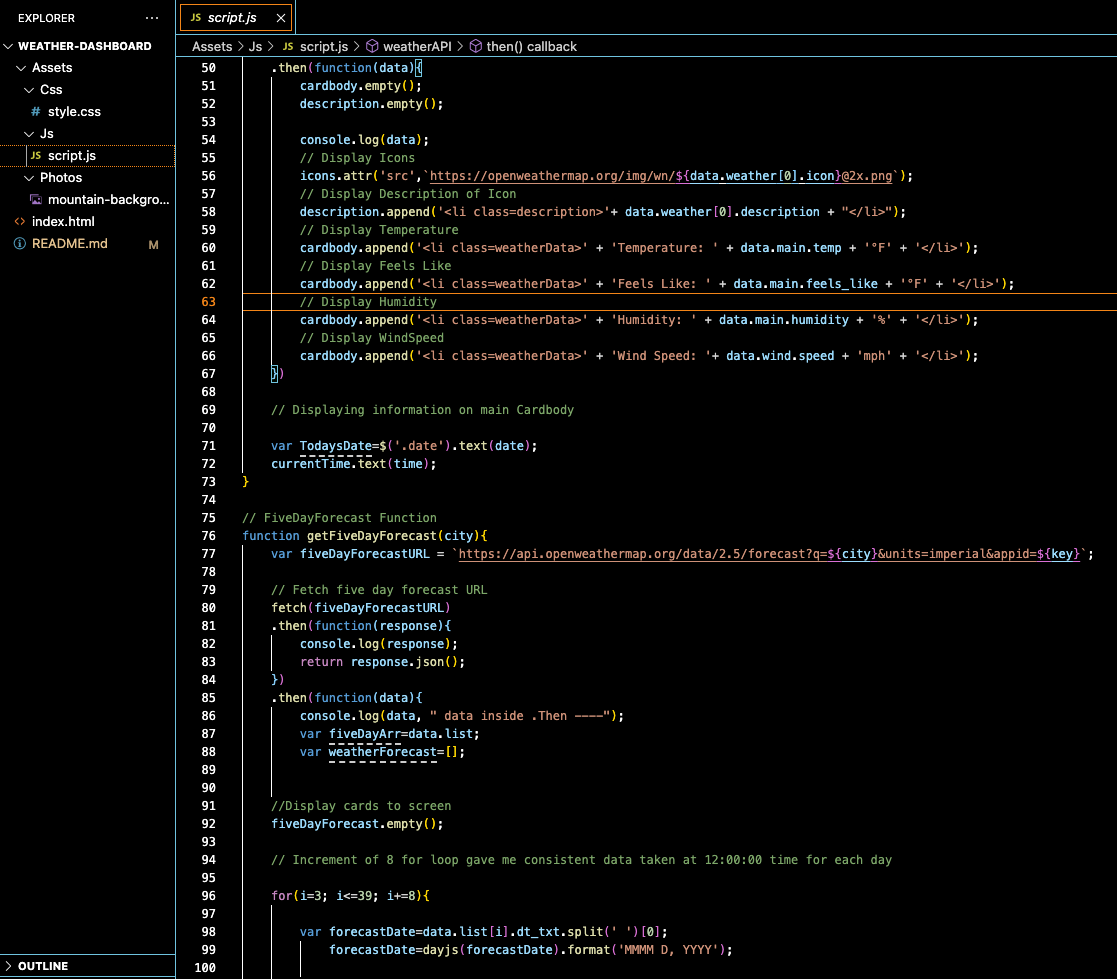Click the modified M badge on README.md

click(153, 244)
